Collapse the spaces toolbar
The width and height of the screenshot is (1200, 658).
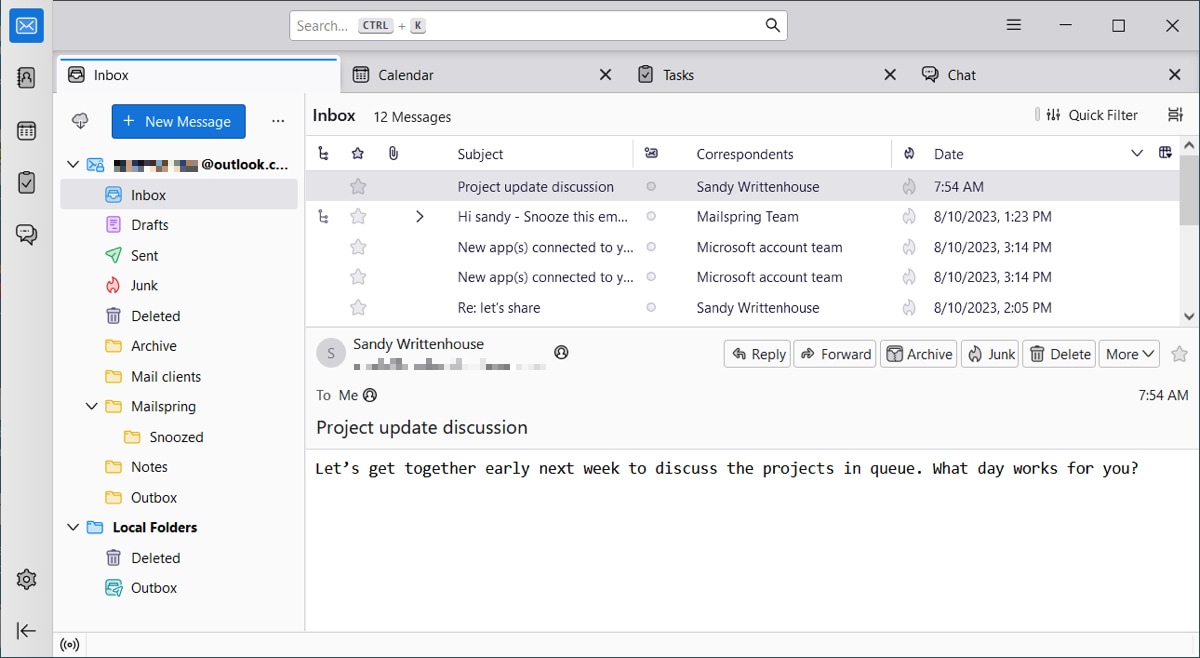coord(26,630)
